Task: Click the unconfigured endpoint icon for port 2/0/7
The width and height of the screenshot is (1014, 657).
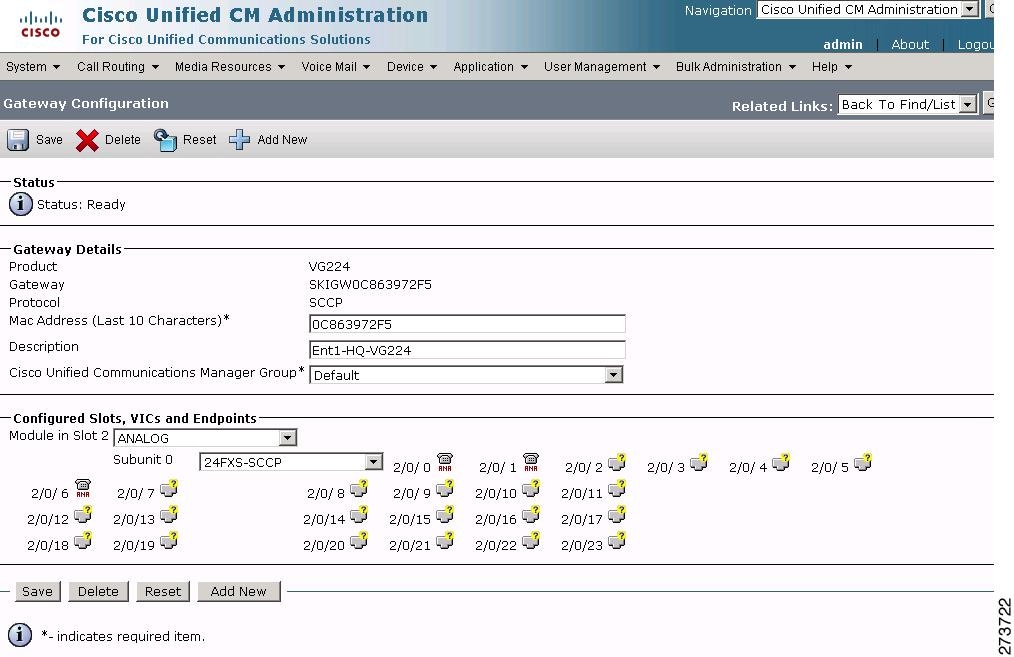Action: pos(169,488)
